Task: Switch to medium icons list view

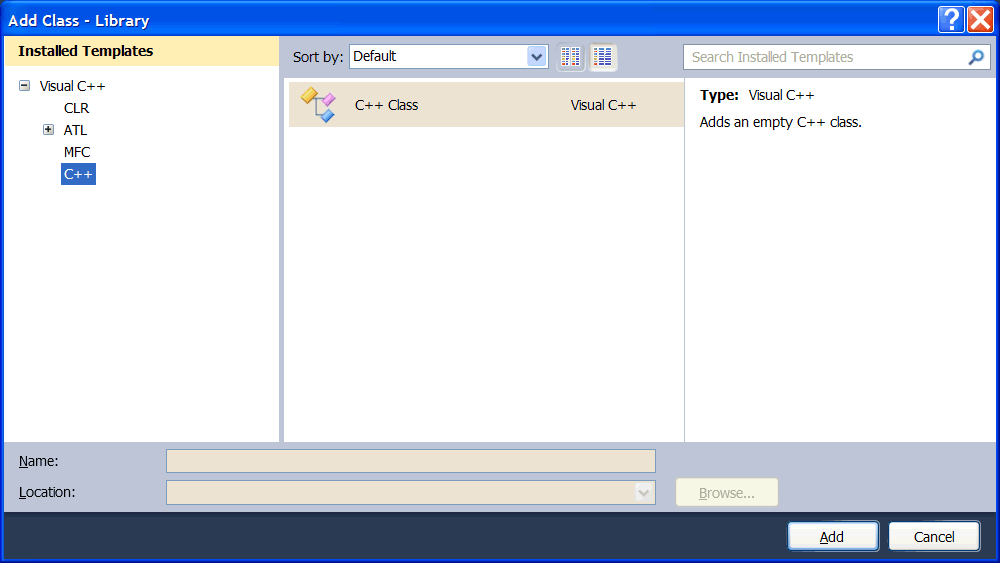Action: 603,57
